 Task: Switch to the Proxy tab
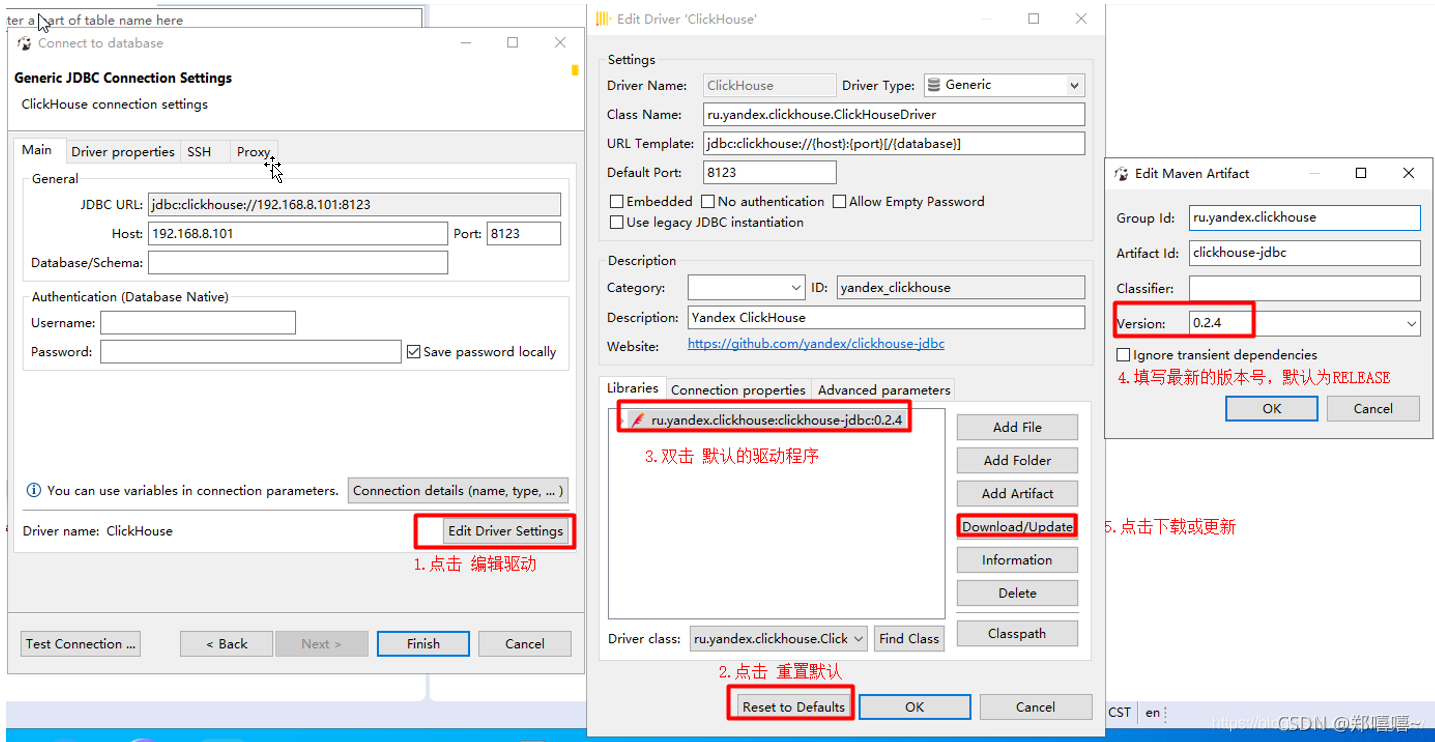pyautogui.click(x=254, y=152)
